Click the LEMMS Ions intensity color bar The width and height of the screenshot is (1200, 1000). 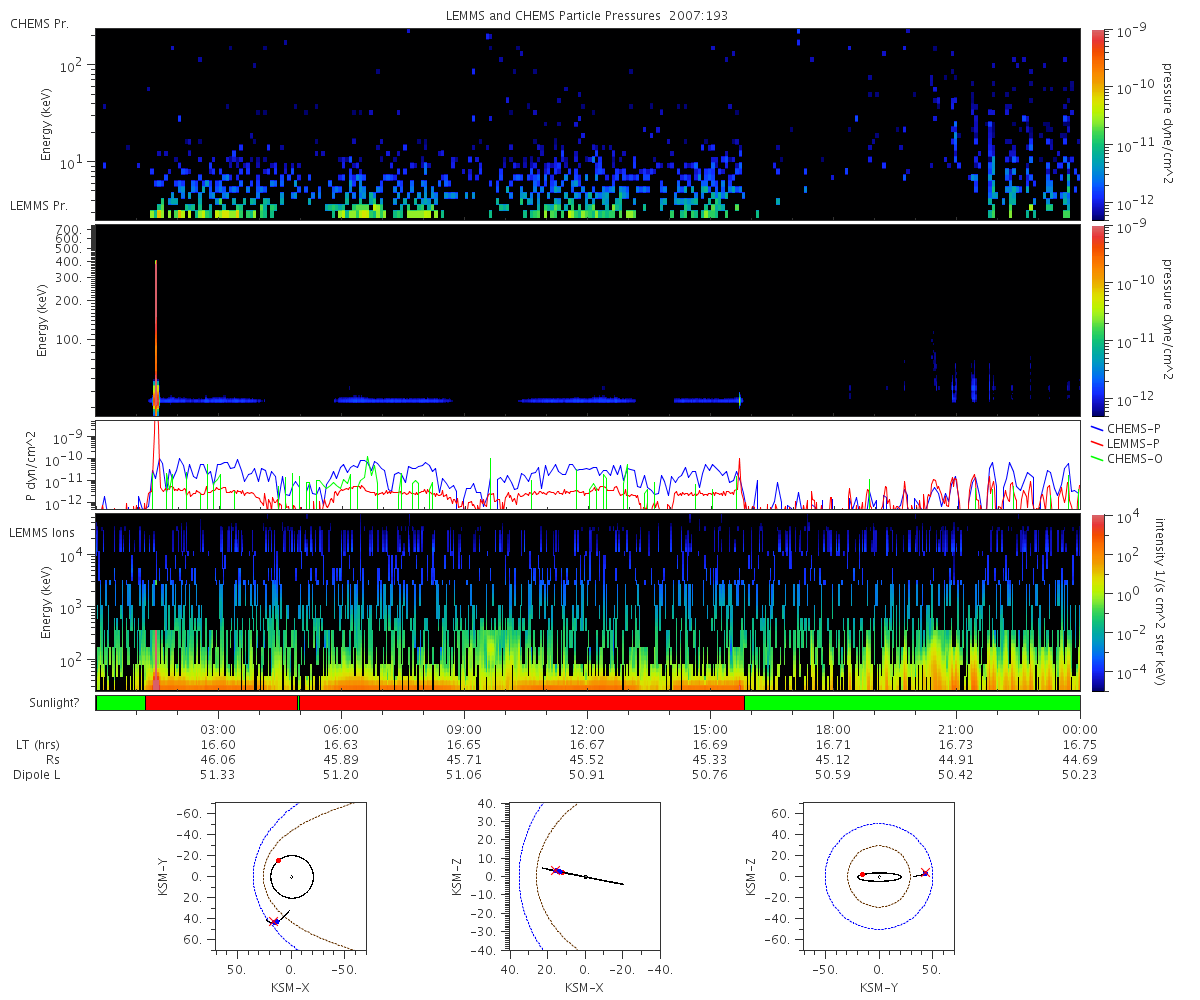[x=1098, y=603]
